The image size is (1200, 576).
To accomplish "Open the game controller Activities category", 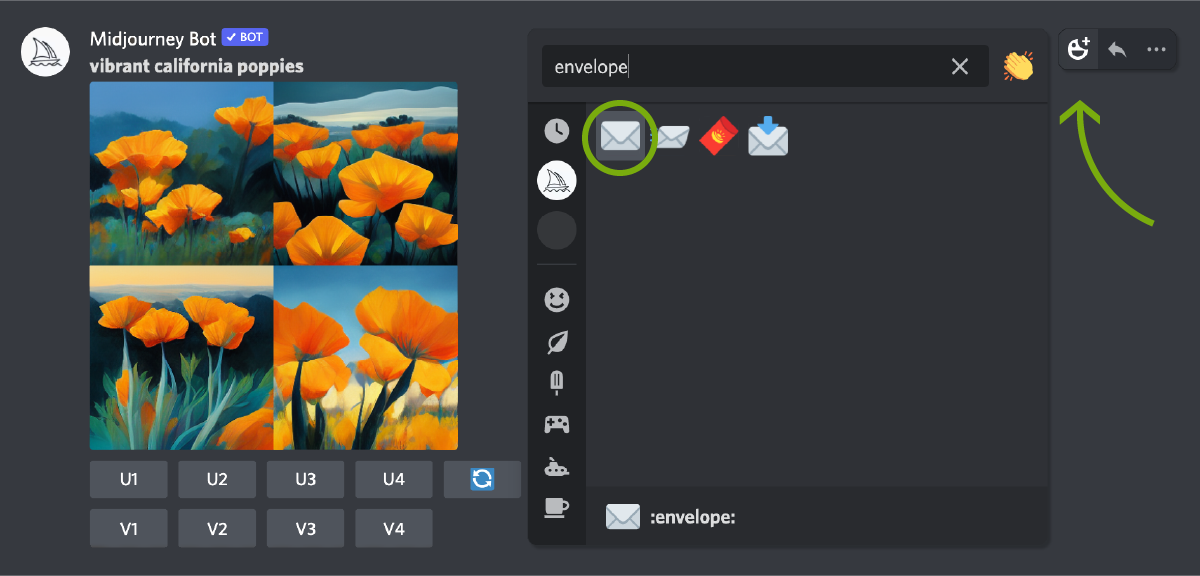I will pyautogui.click(x=557, y=424).
